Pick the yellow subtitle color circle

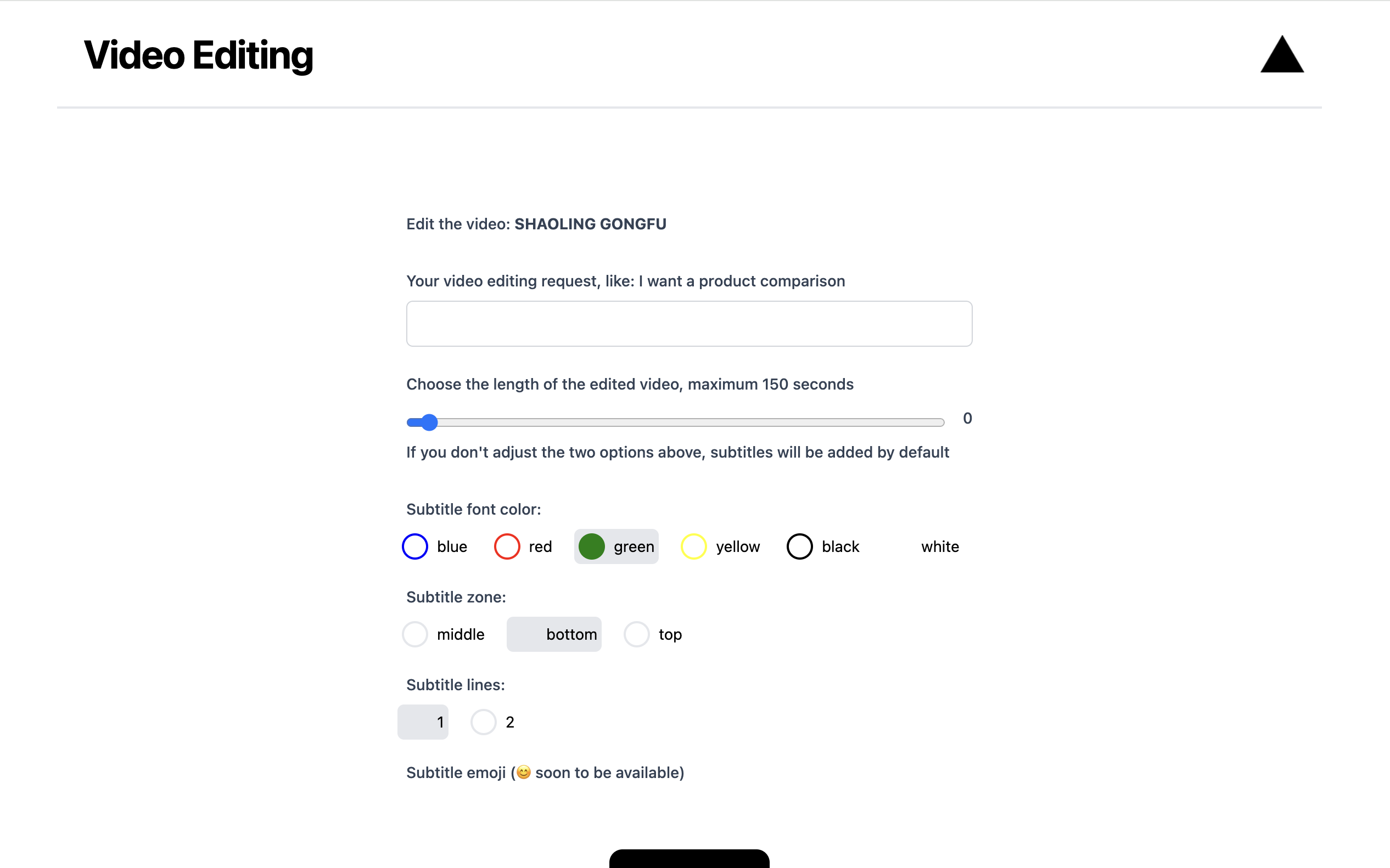pos(693,546)
